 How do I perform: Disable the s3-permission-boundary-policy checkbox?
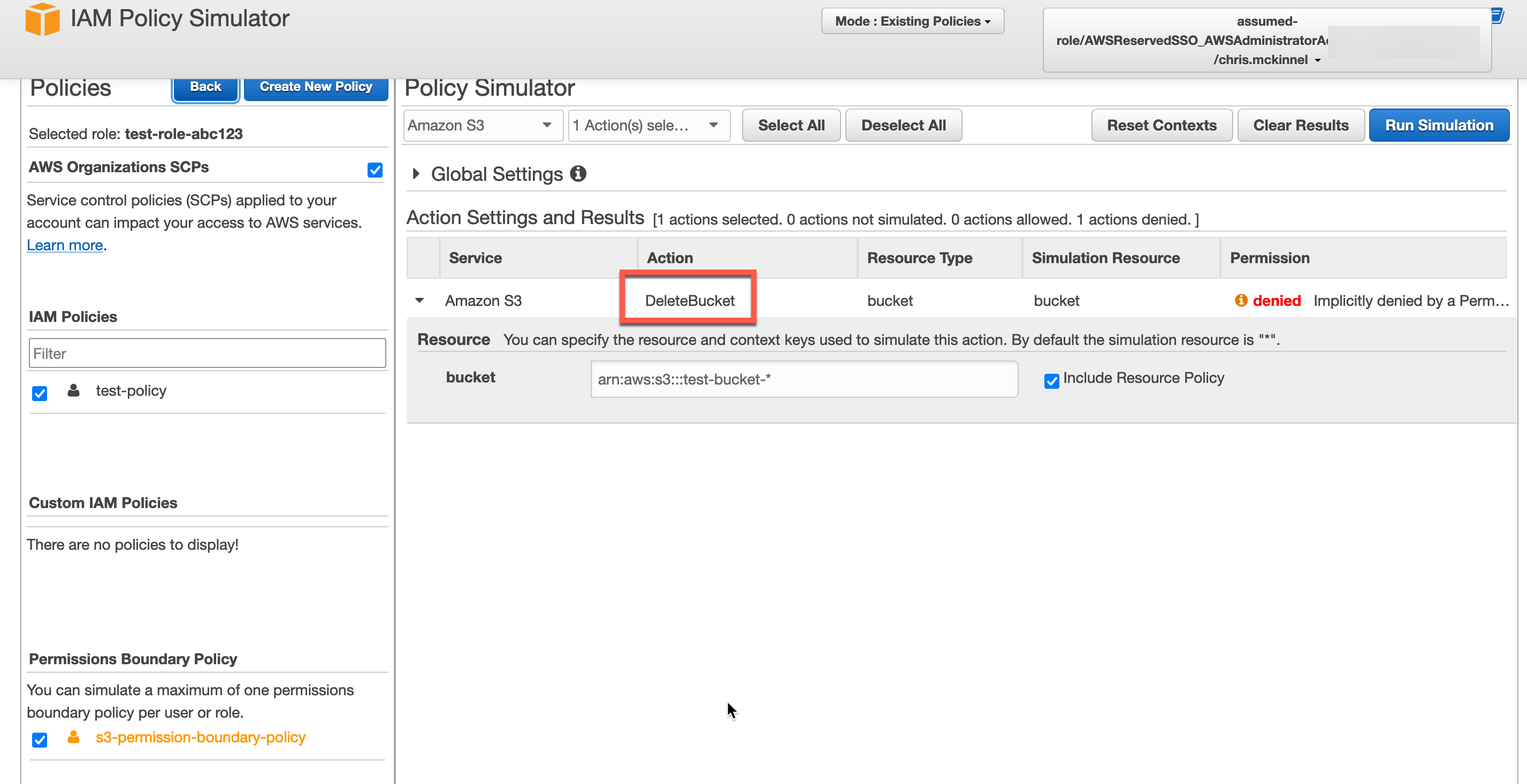40,740
